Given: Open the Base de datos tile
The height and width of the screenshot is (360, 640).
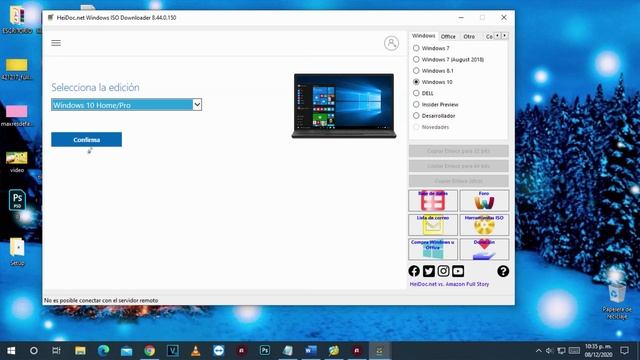Looking at the screenshot, I should (433, 200).
